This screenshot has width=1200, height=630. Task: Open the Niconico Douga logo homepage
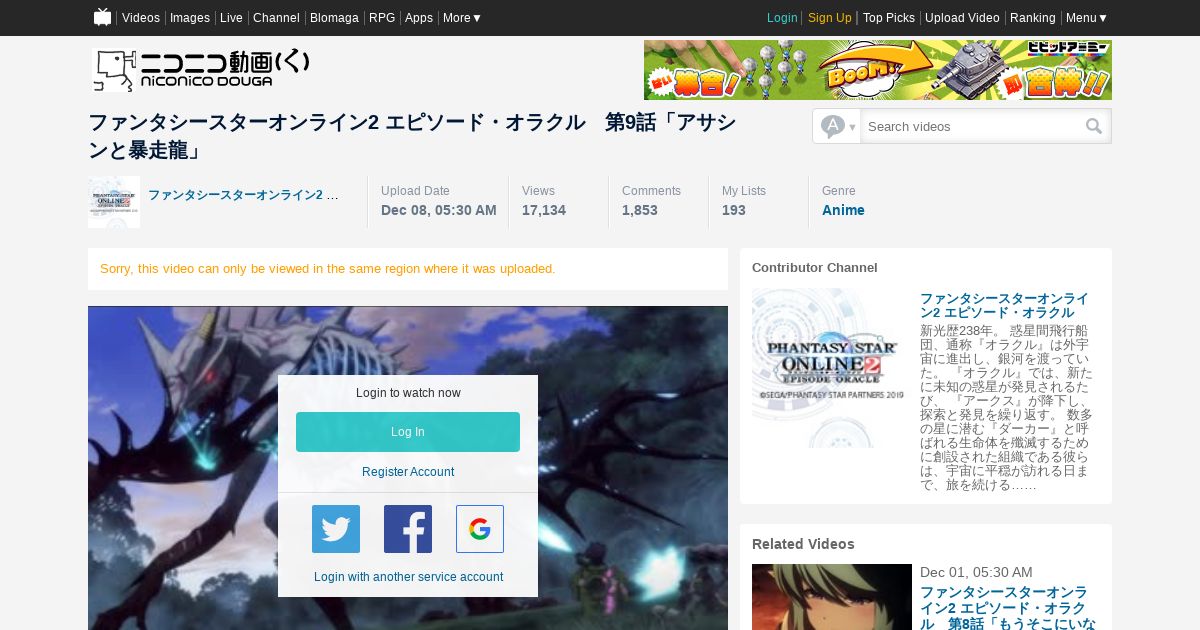pos(201,70)
